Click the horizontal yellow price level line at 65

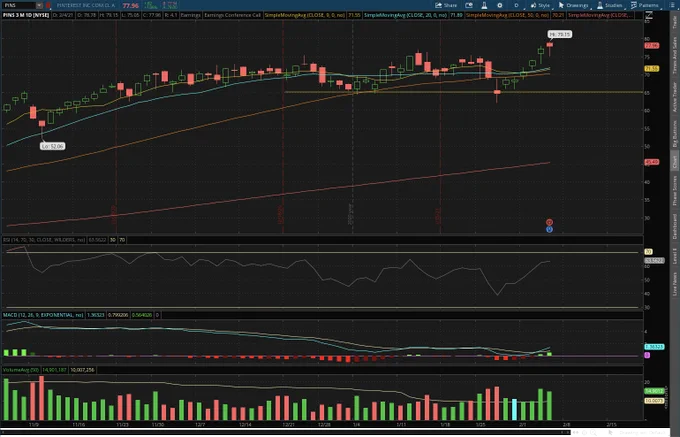[x=463, y=92]
